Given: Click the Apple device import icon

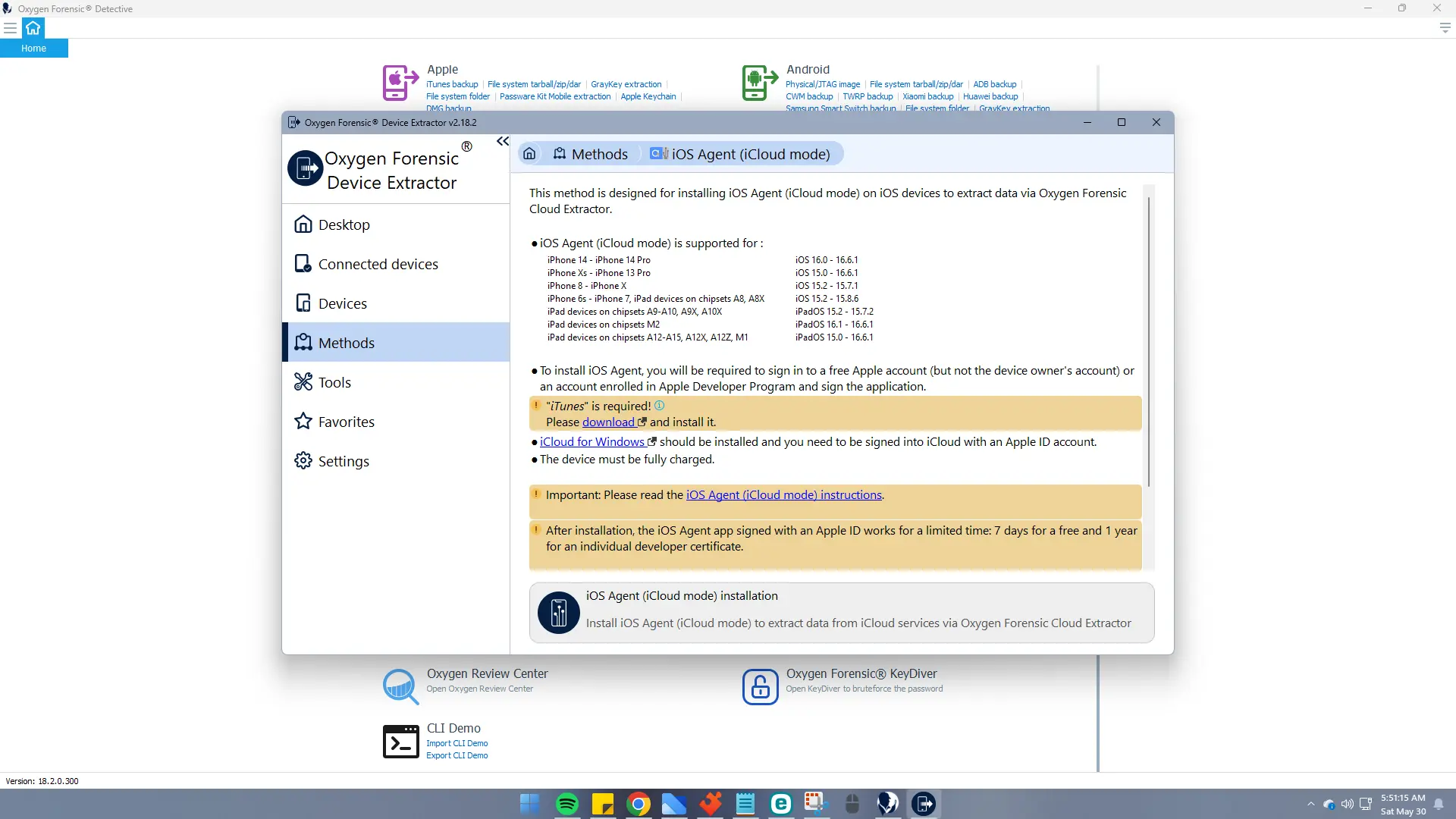Looking at the screenshot, I should coord(400,83).
